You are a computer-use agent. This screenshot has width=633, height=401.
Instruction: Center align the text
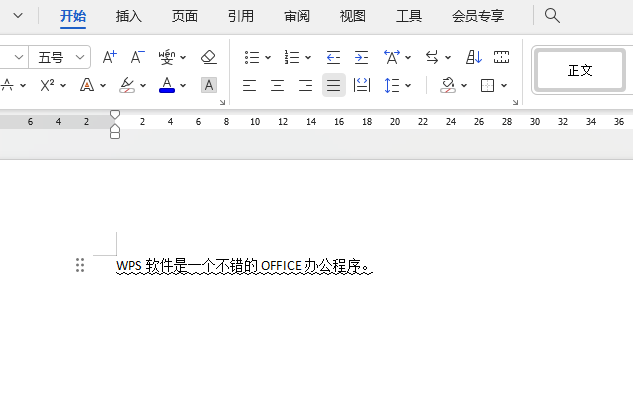277,85
